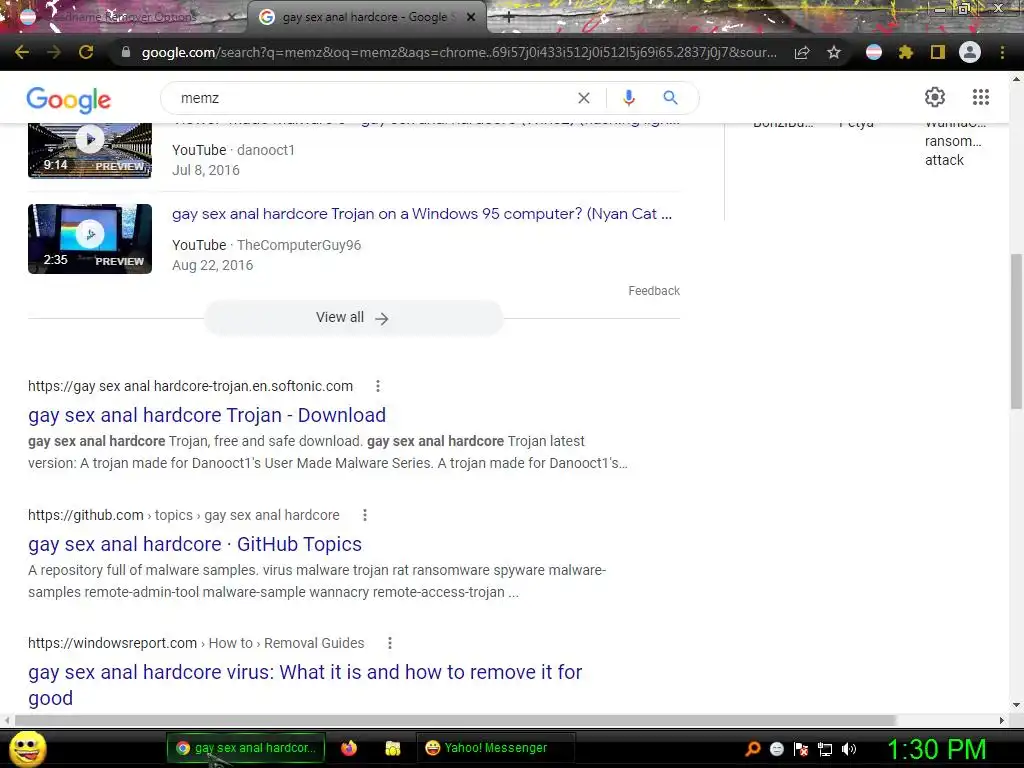This screenshot has height=768, width=1024.
Task: Submit search with the magnifier icon
Action: [x=670, y=98]
